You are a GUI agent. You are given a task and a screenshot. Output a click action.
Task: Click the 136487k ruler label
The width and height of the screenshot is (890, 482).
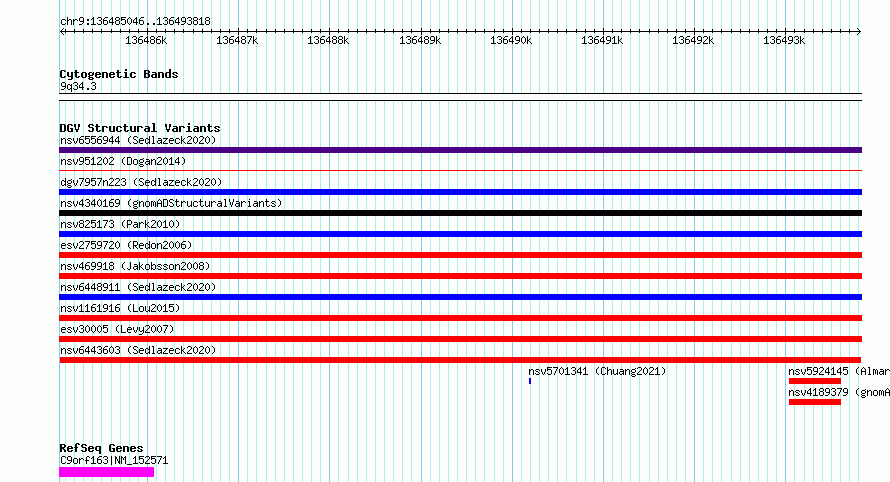pyautogui.click(x=237, y=40)
